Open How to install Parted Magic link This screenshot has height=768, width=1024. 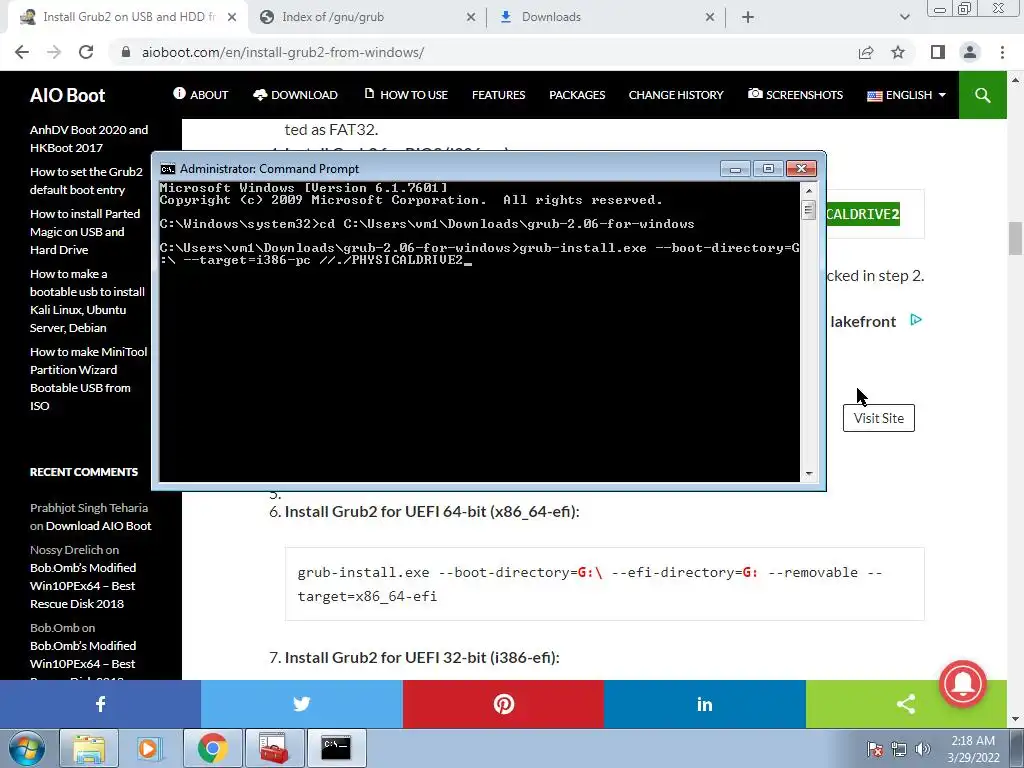85,232
